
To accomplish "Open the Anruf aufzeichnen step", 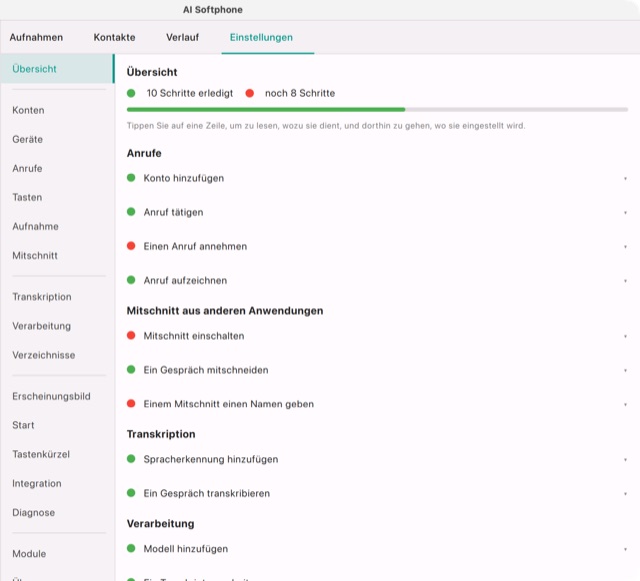I will pos(377,280).
